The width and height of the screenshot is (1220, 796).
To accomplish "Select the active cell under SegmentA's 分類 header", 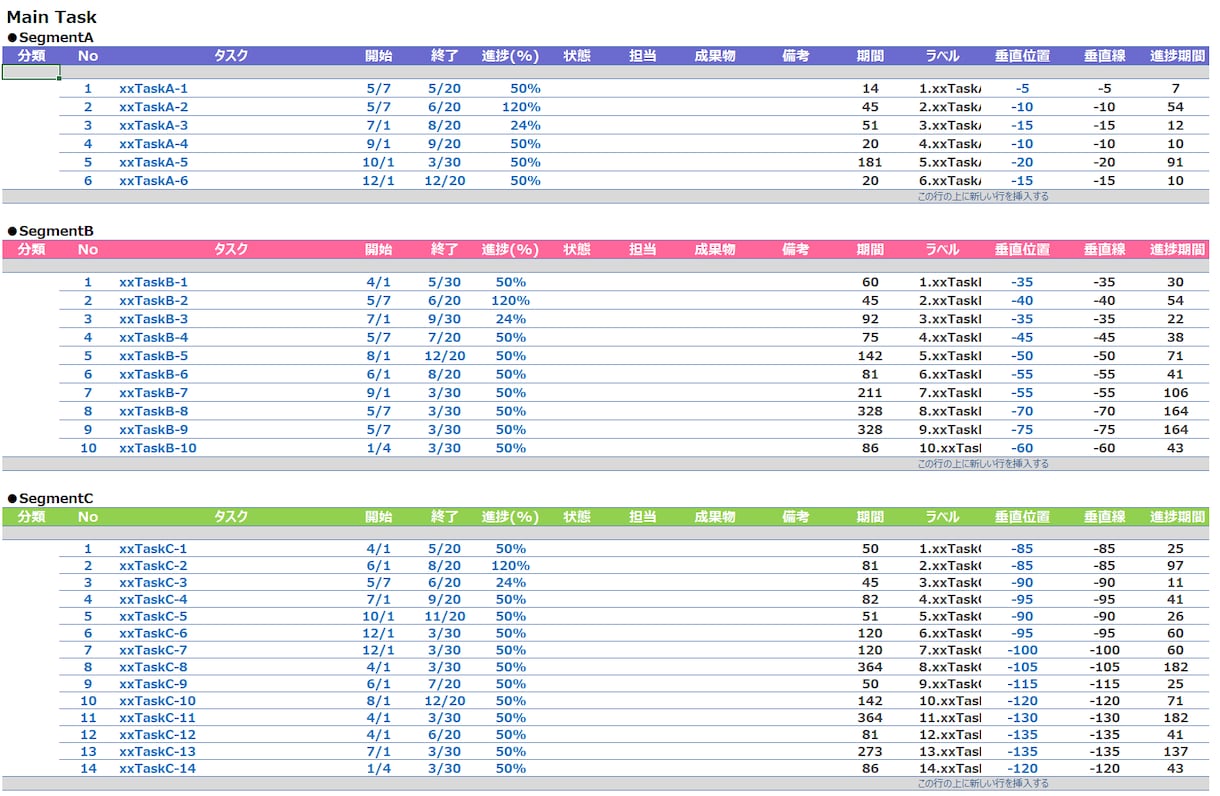I will coord(31,72).
